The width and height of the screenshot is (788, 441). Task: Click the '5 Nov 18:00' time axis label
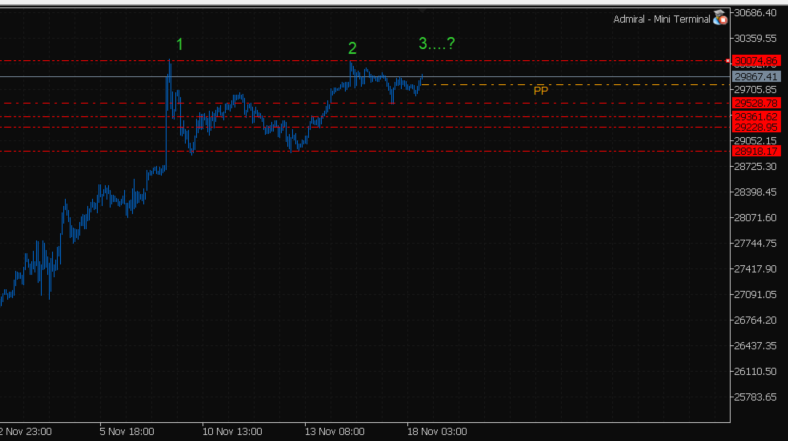[127, 431]
